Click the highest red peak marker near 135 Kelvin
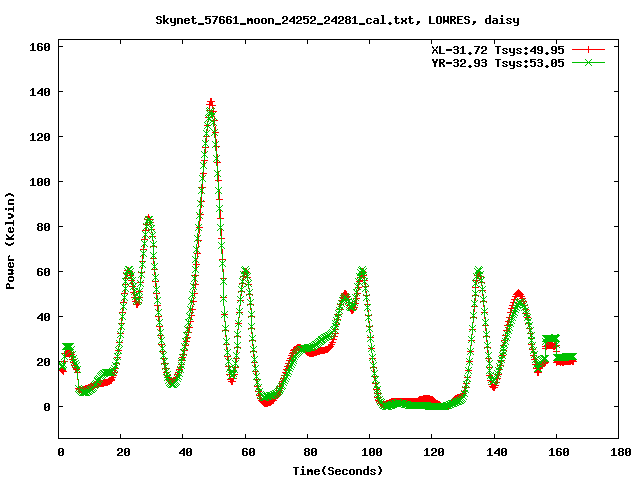Viewport: 640px width, 480px height. [211, 102]
